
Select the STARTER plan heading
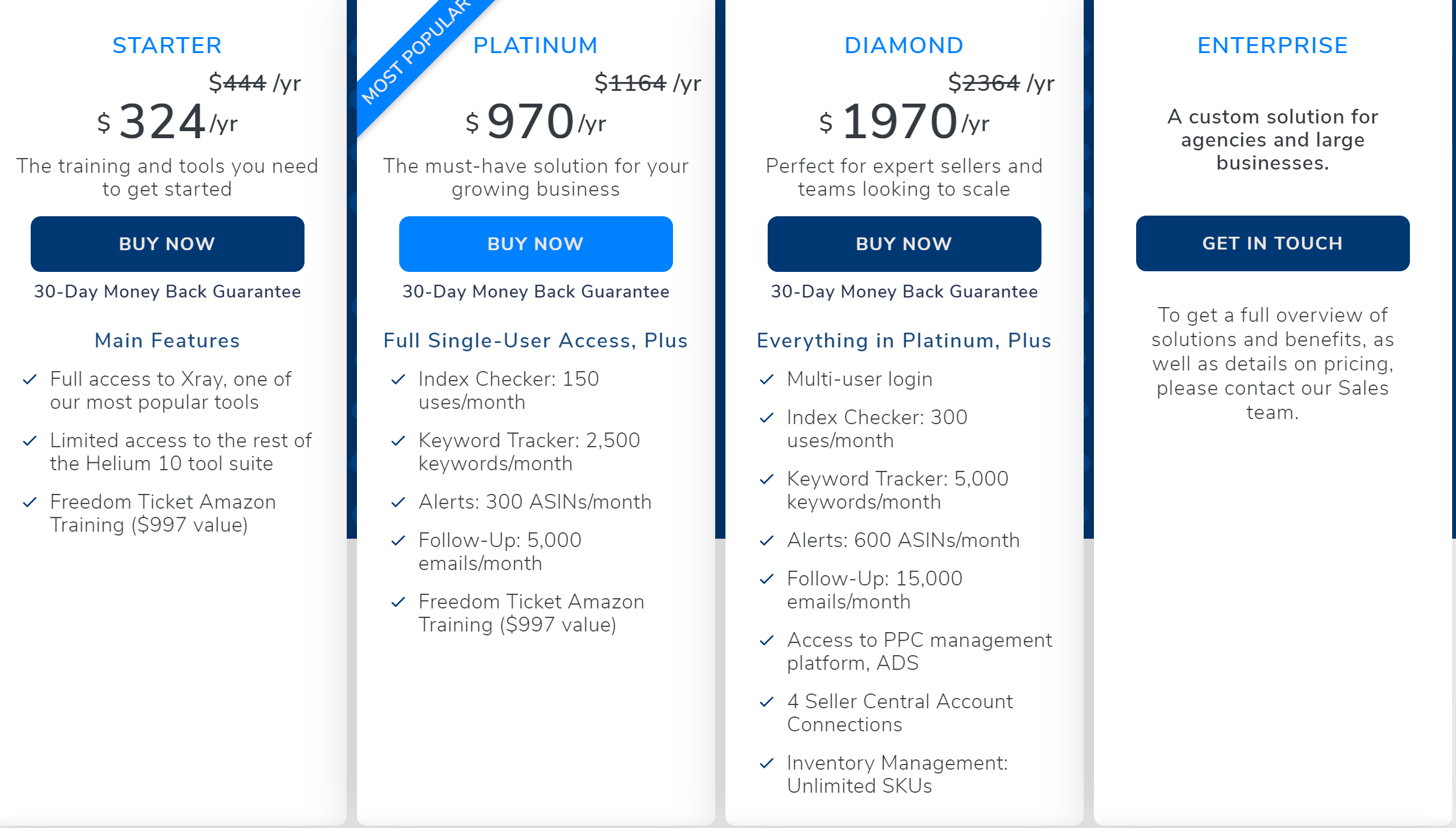tap(168, 45)
